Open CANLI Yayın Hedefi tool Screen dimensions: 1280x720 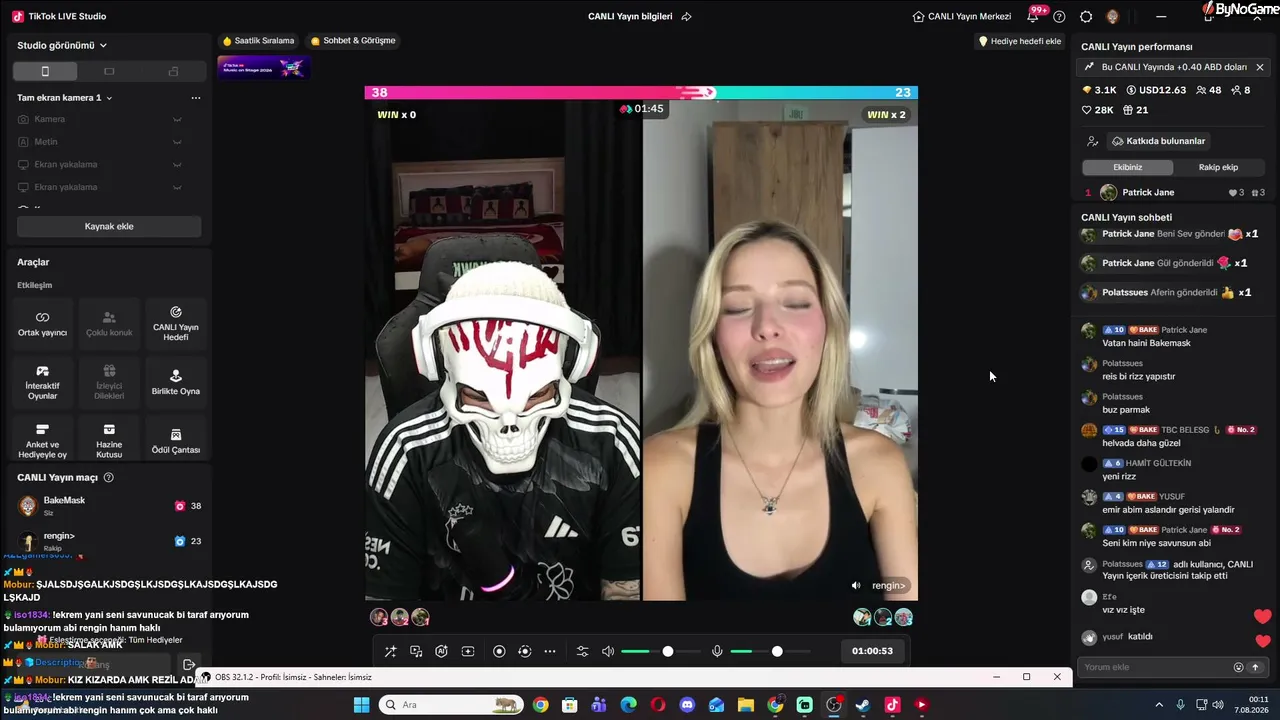click(x=176, y=323)
